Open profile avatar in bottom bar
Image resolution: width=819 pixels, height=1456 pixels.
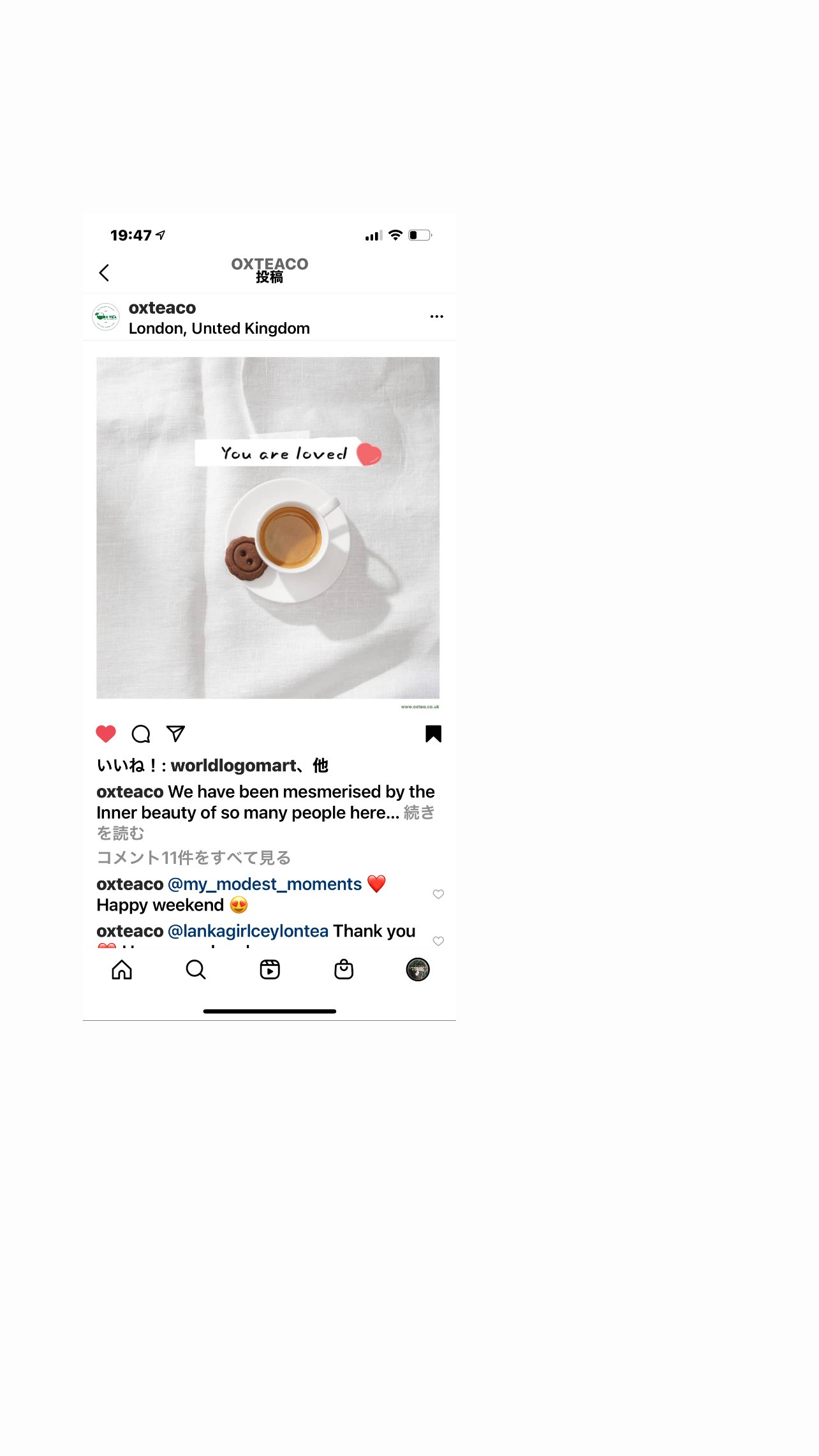[418, 970]
